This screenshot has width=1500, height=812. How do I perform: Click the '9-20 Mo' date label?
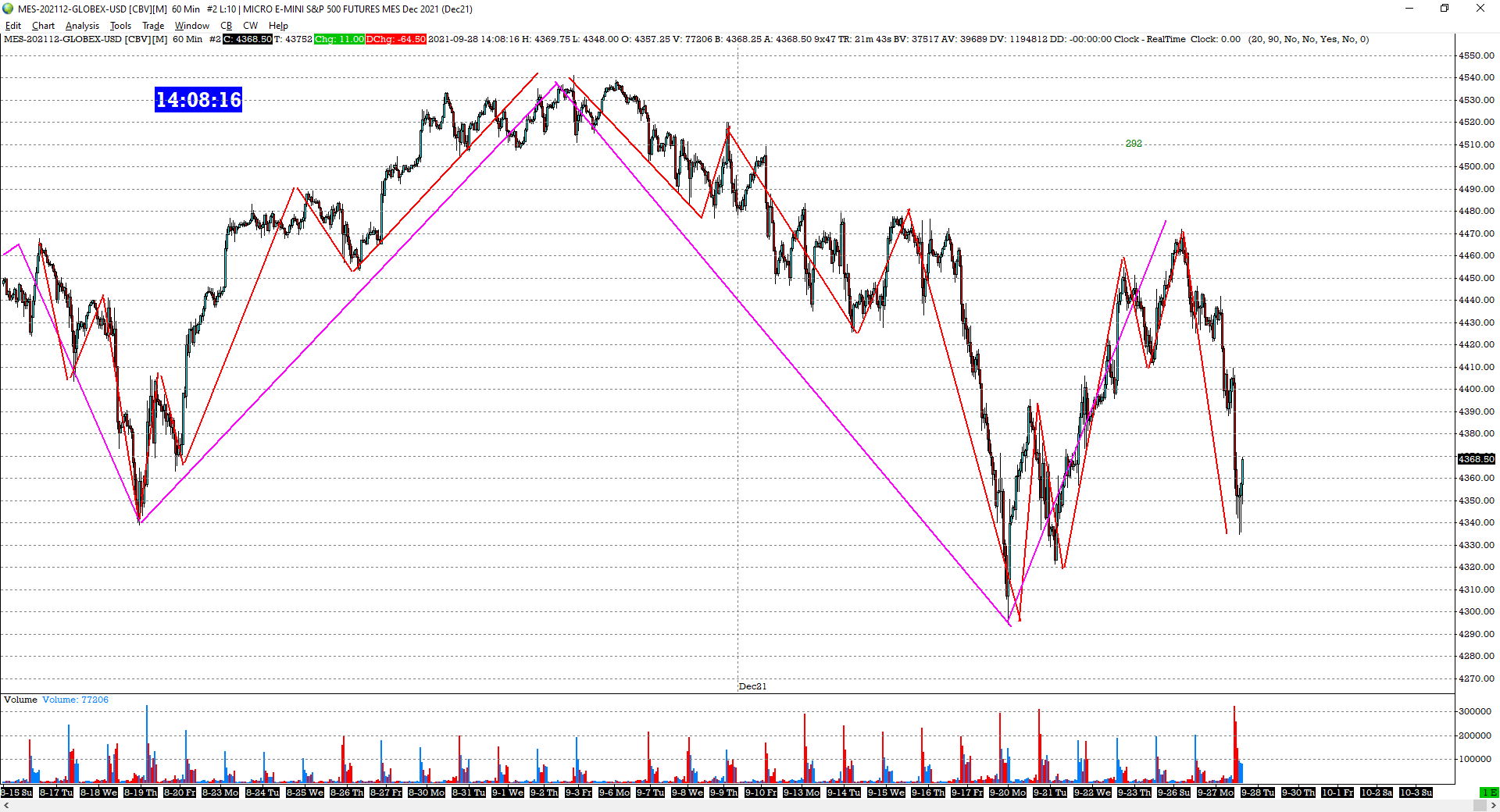pos(1008,792)
